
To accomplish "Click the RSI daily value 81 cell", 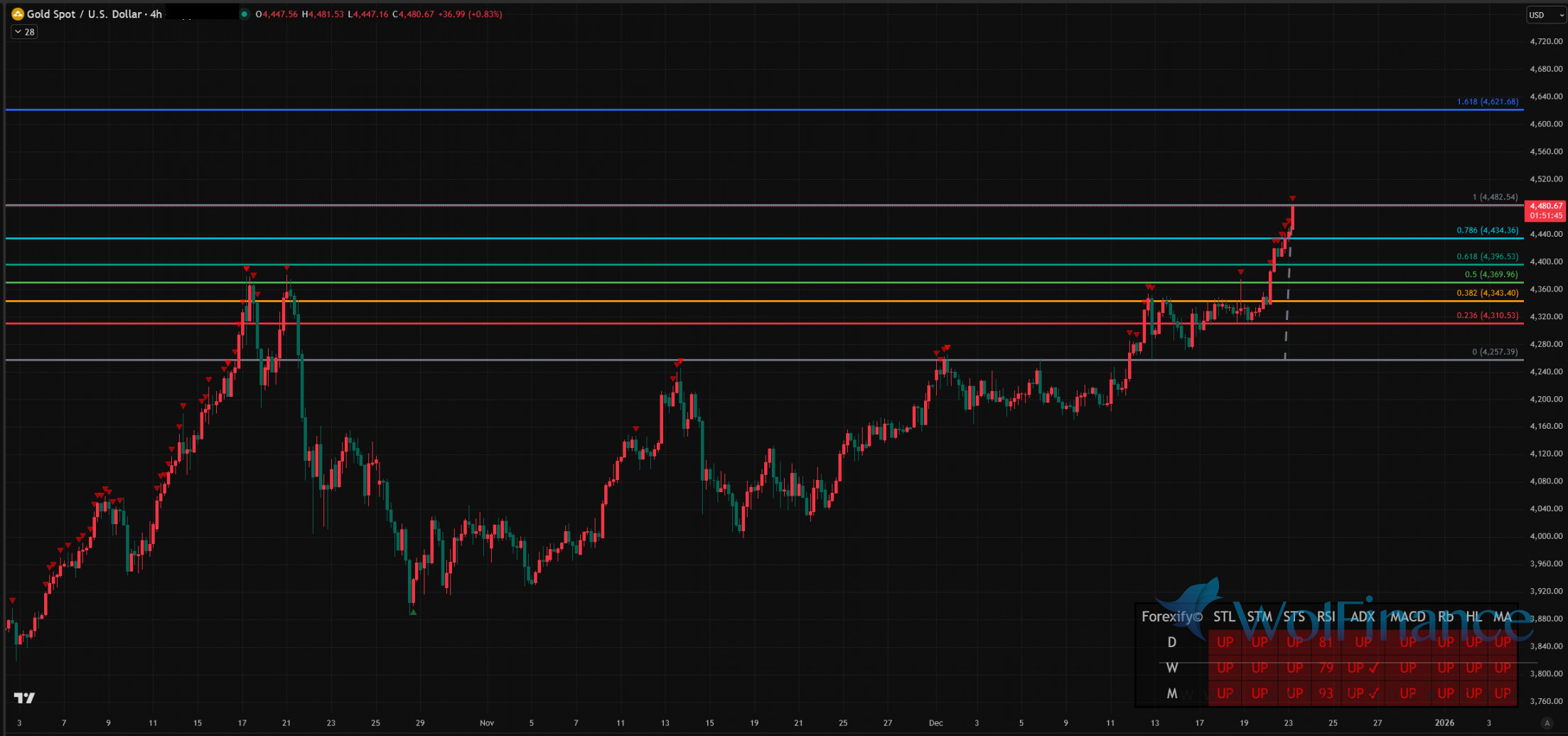I will (1326, 642).
